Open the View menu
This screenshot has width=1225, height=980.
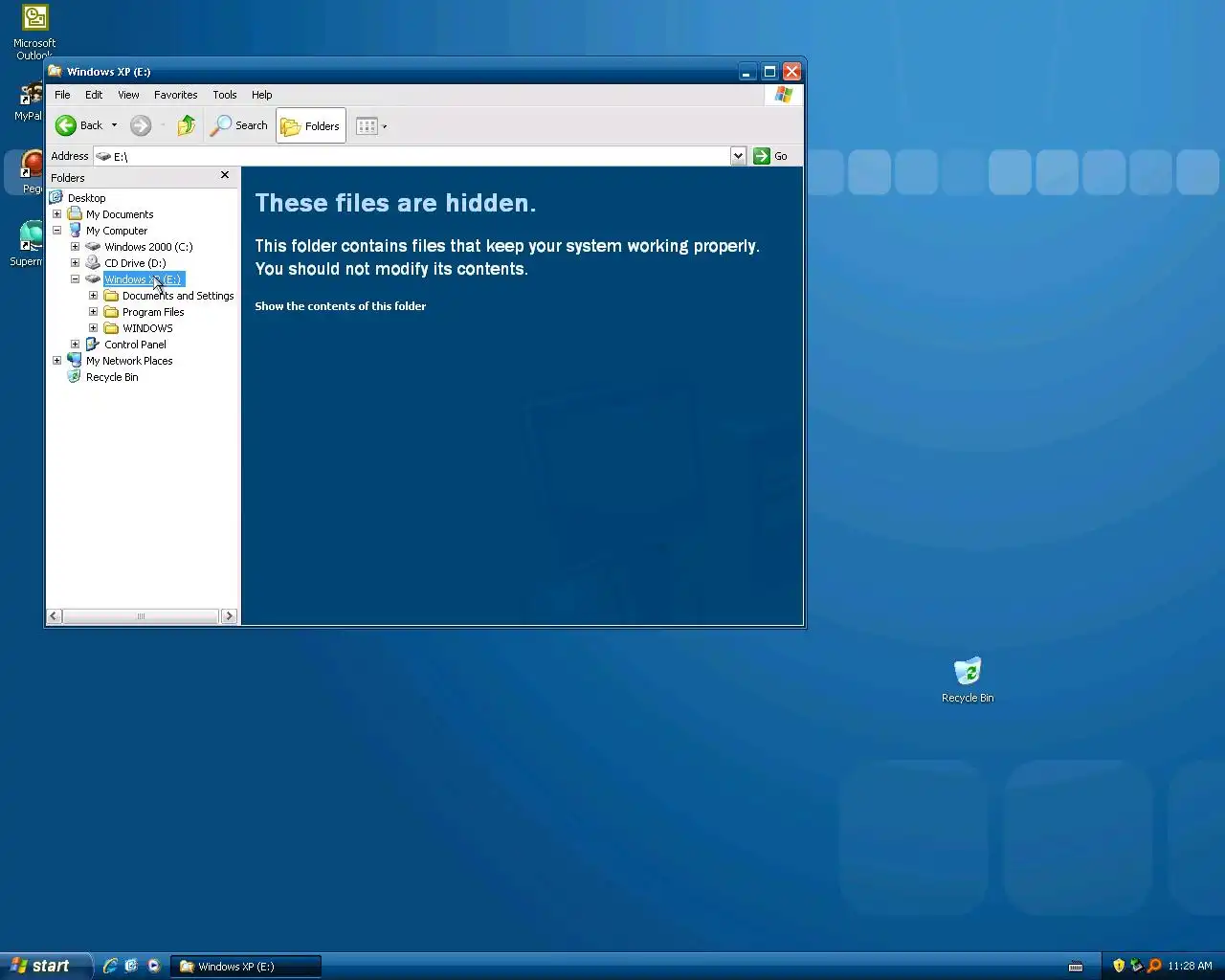128,95
